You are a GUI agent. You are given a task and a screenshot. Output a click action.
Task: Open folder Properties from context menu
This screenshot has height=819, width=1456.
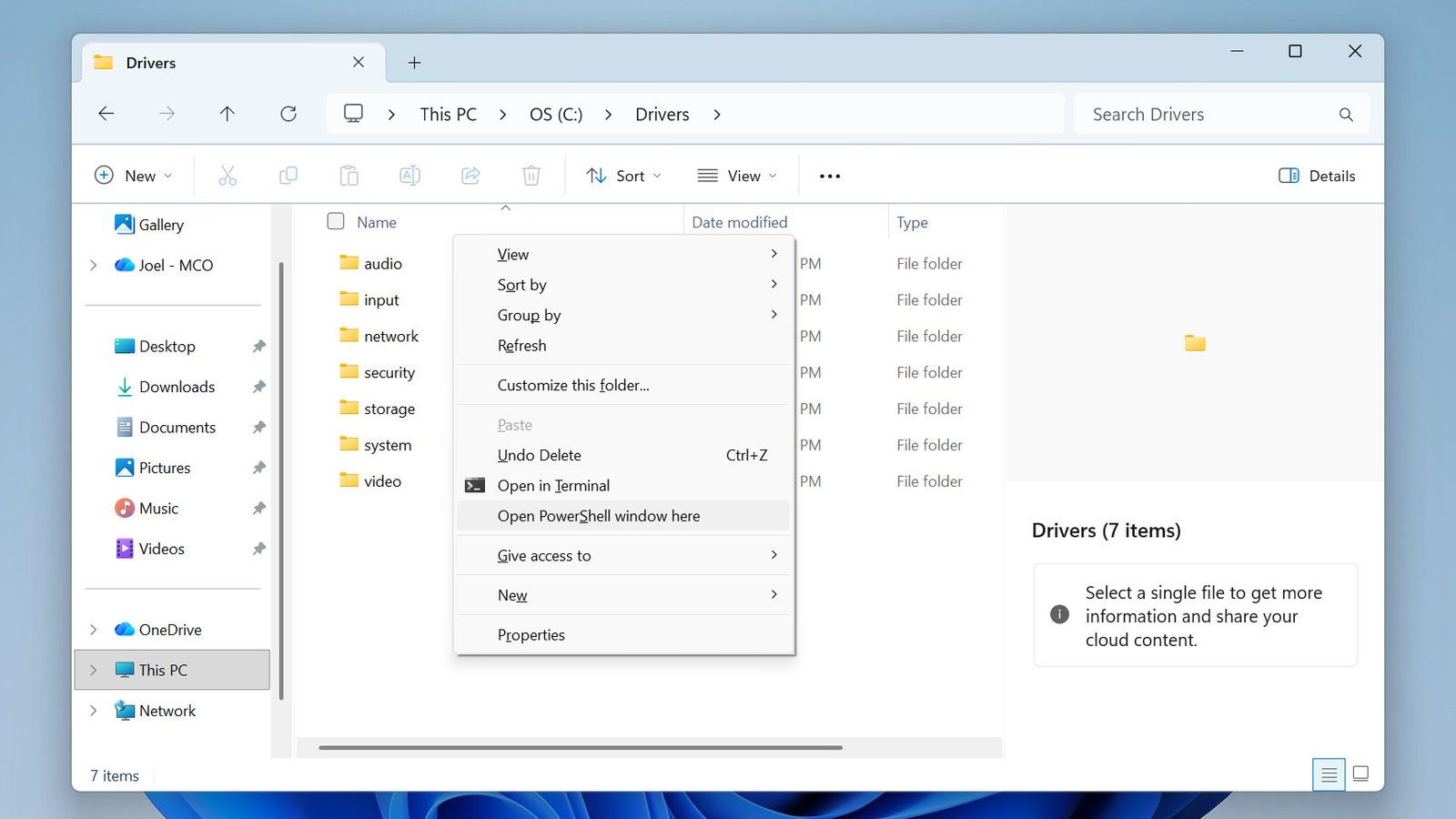tap(531, 634)
